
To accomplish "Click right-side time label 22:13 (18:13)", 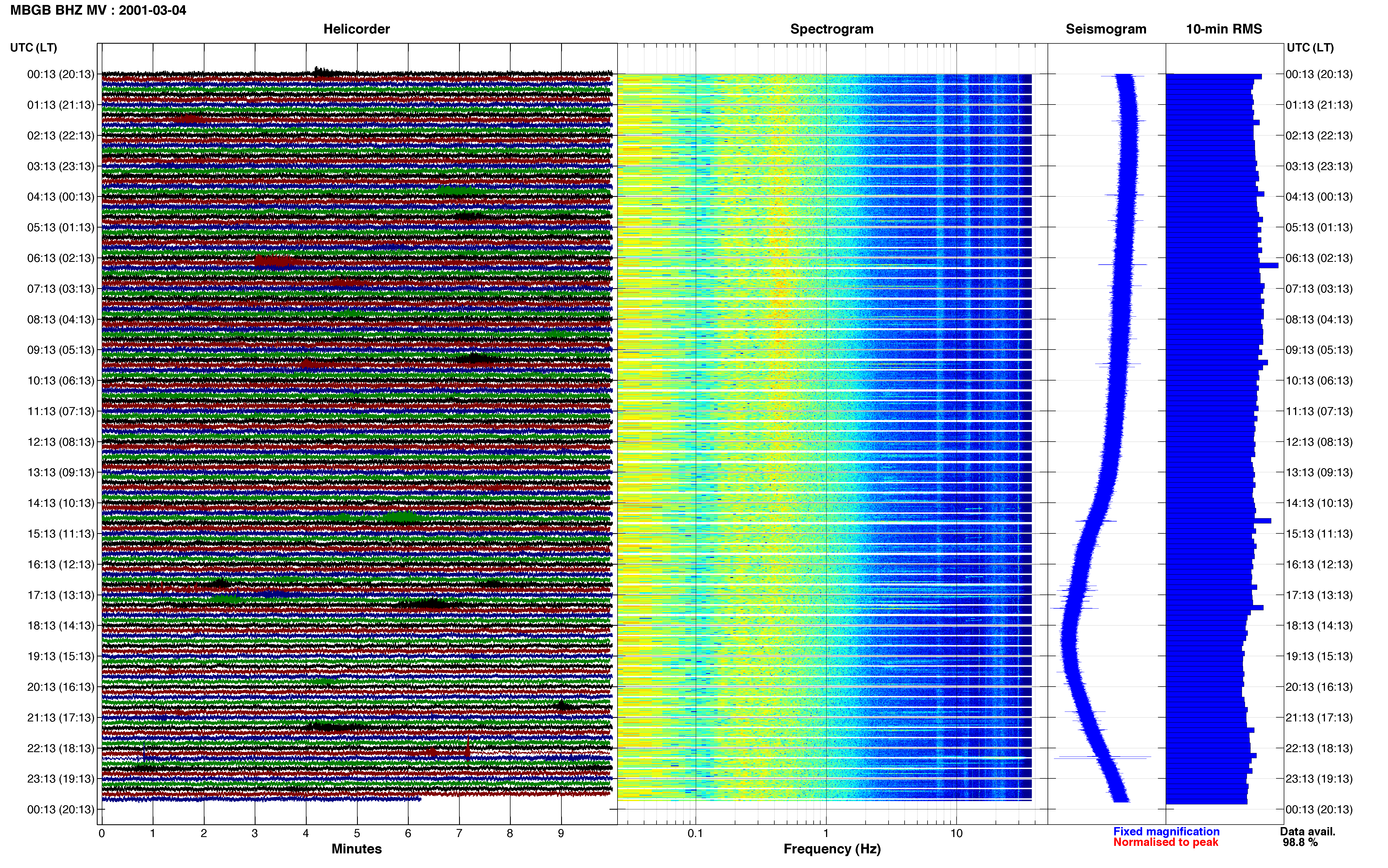I will click(1319, 749).
